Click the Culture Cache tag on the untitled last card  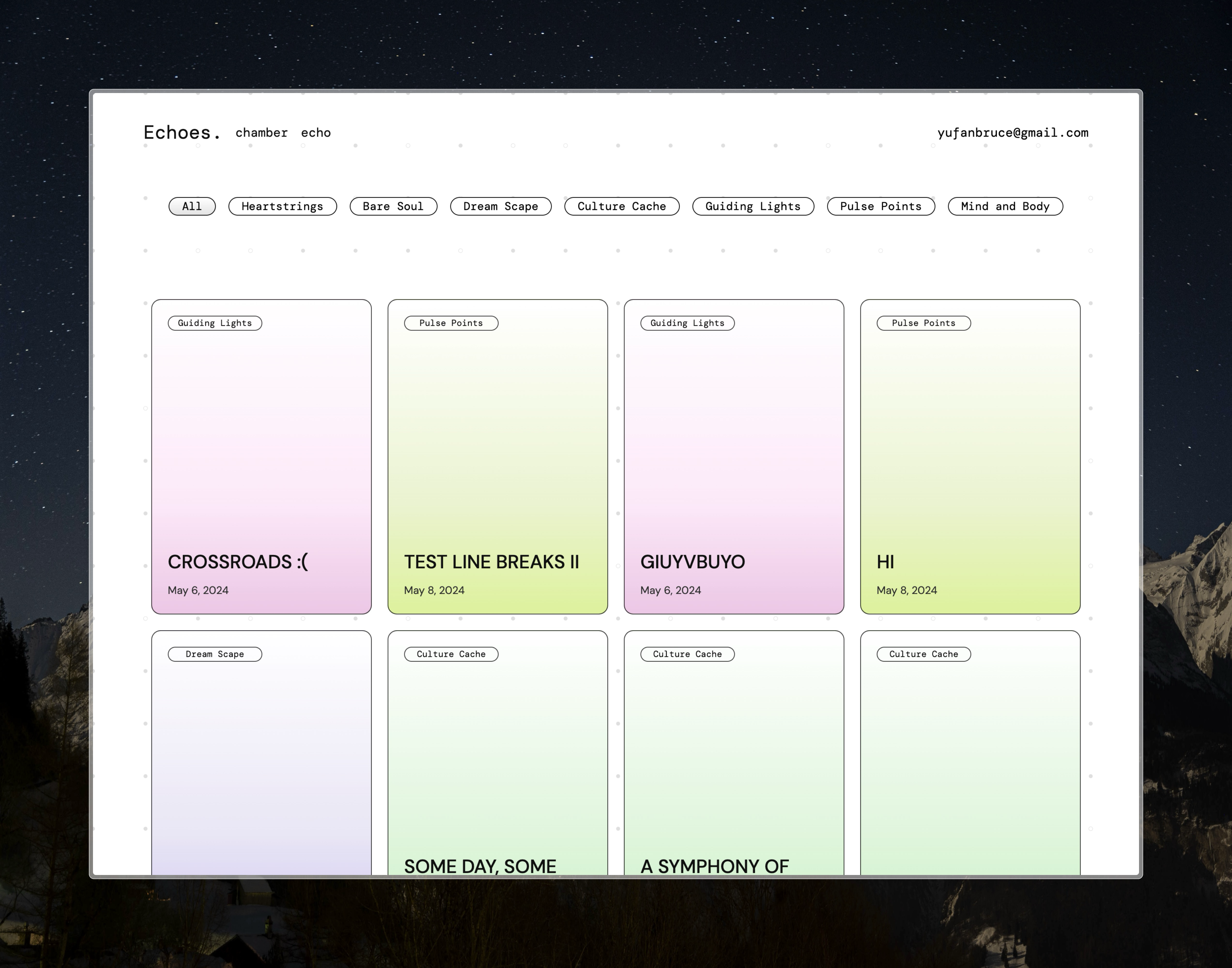923,654
